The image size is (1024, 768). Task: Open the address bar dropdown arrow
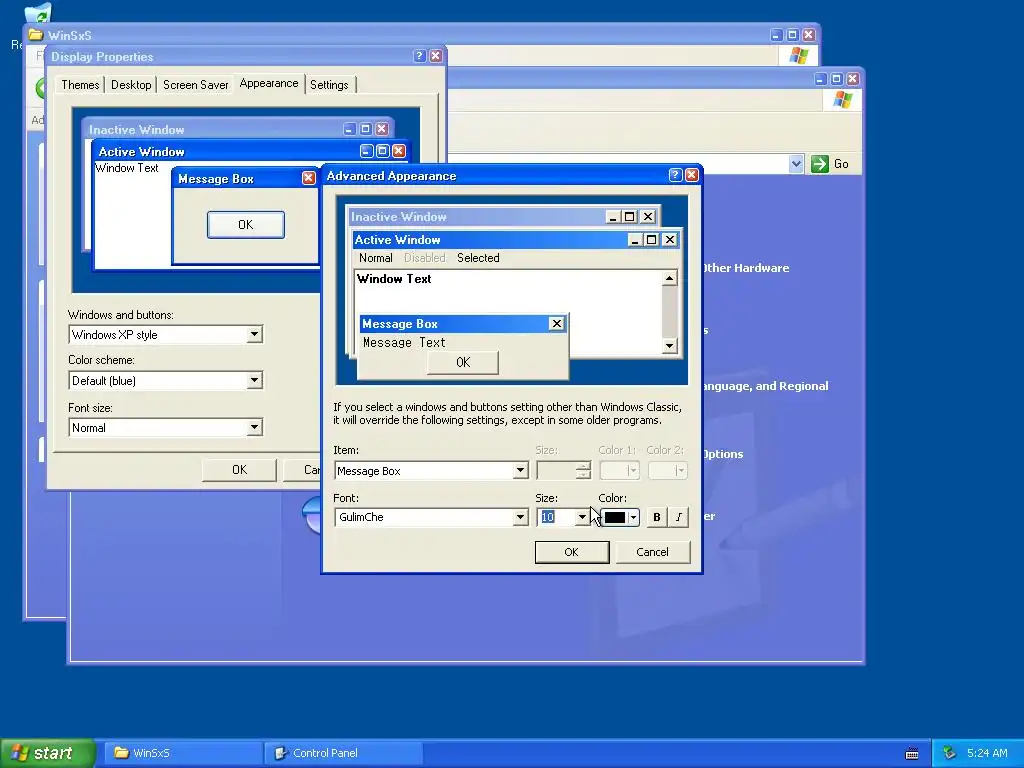(795, 164)
